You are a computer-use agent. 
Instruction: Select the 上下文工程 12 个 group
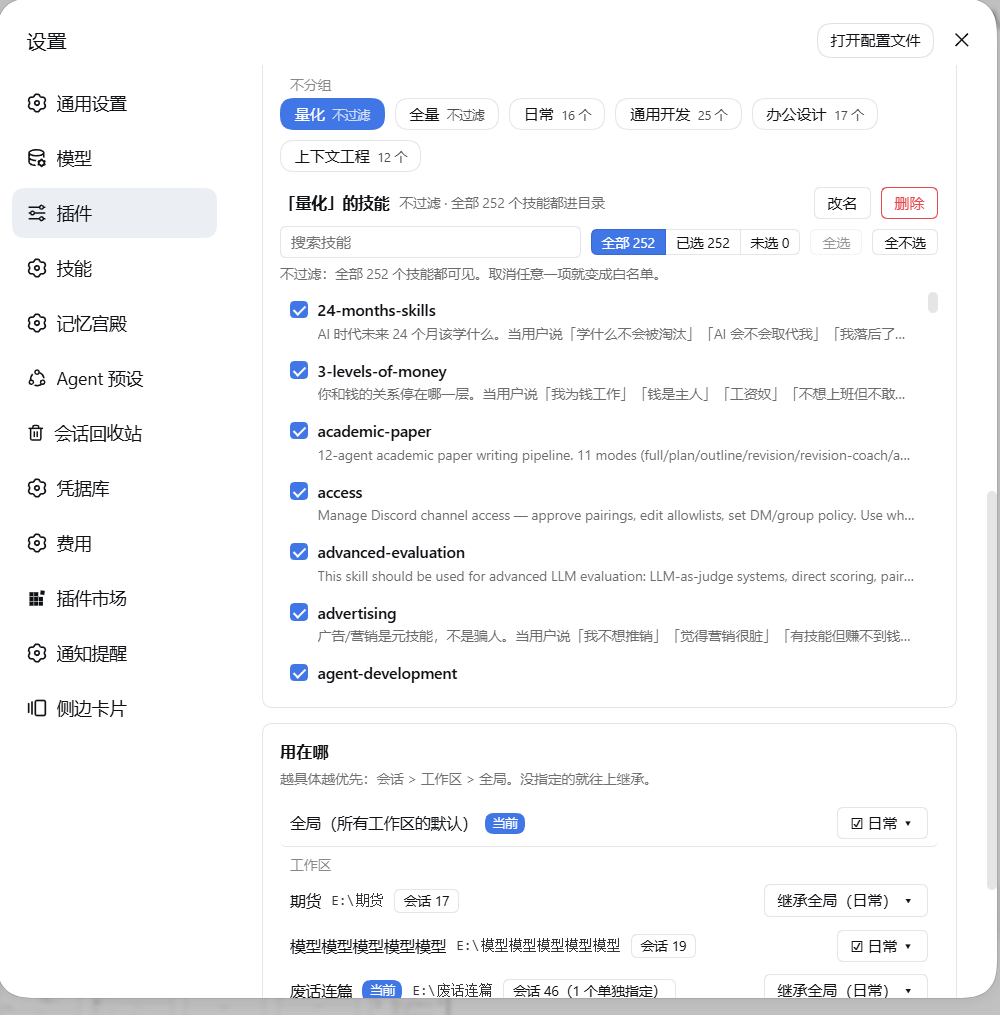click(x=350, y=157)
